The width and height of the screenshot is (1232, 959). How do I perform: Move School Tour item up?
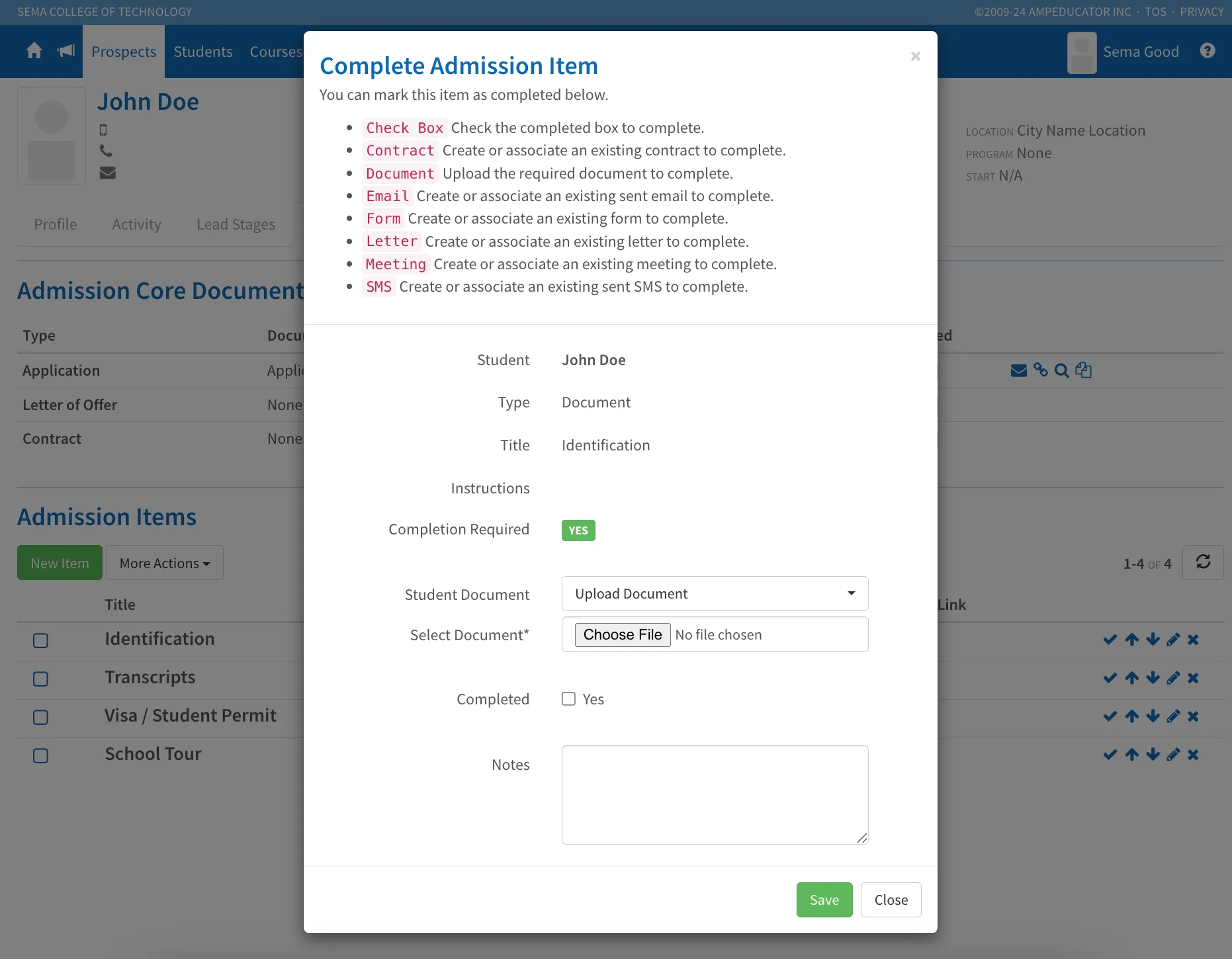(x=1132, y=755)
